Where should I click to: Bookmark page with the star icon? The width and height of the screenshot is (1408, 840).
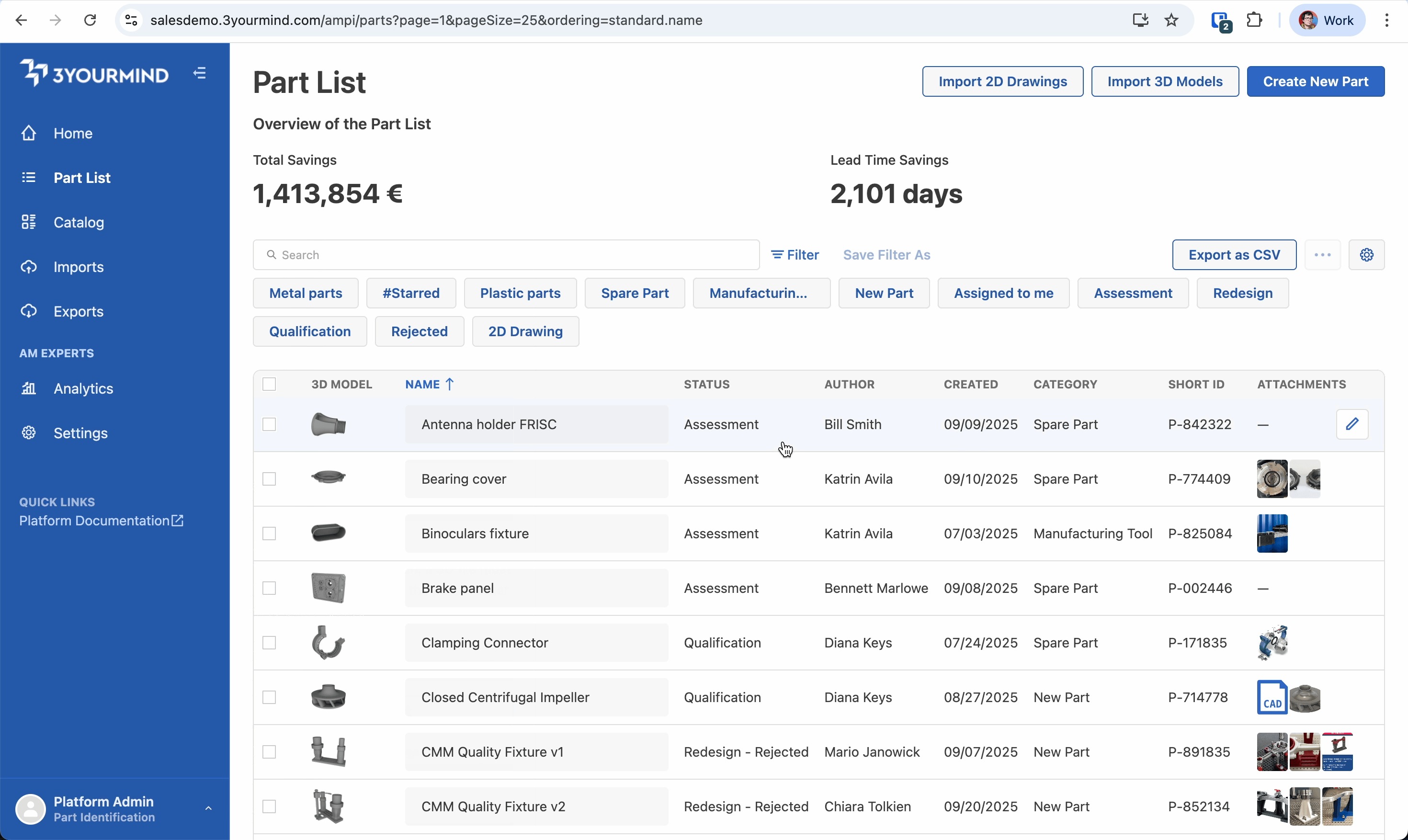click(1171, 21)
